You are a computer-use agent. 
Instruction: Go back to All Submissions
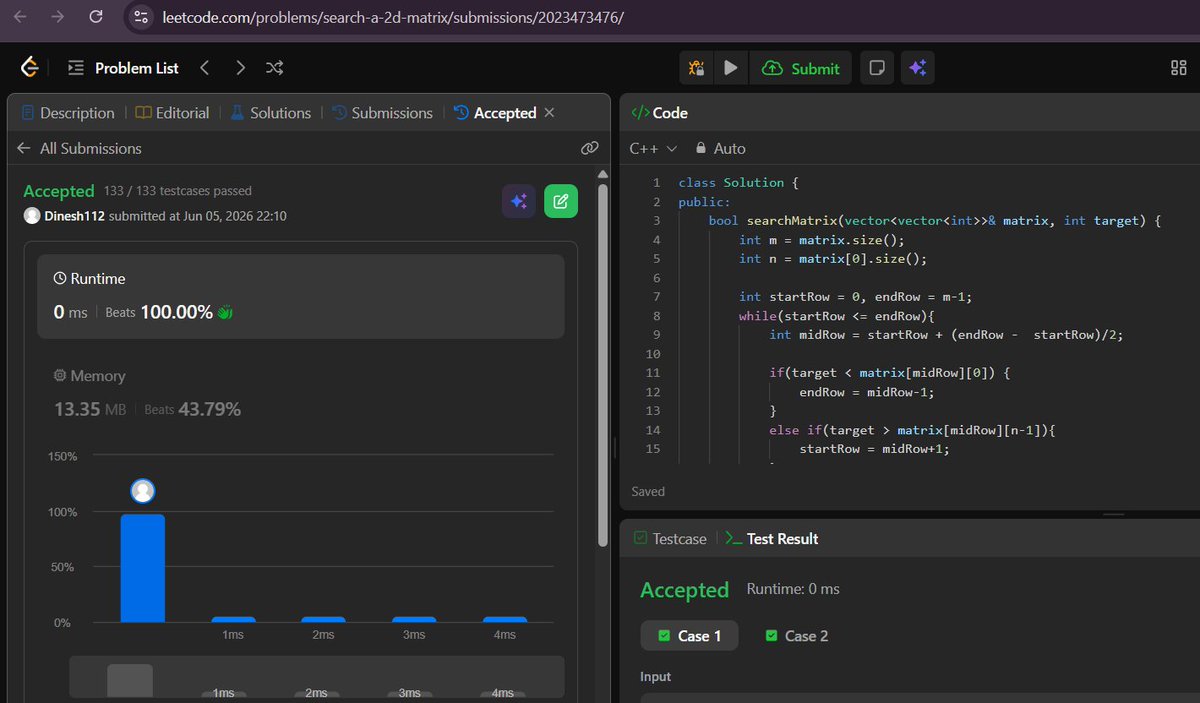click(x=80, y=148)
